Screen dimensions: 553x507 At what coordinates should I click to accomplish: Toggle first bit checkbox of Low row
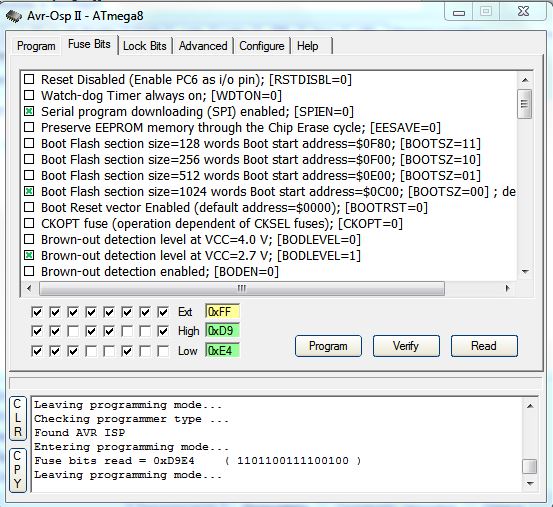click(x=37, y=351)
